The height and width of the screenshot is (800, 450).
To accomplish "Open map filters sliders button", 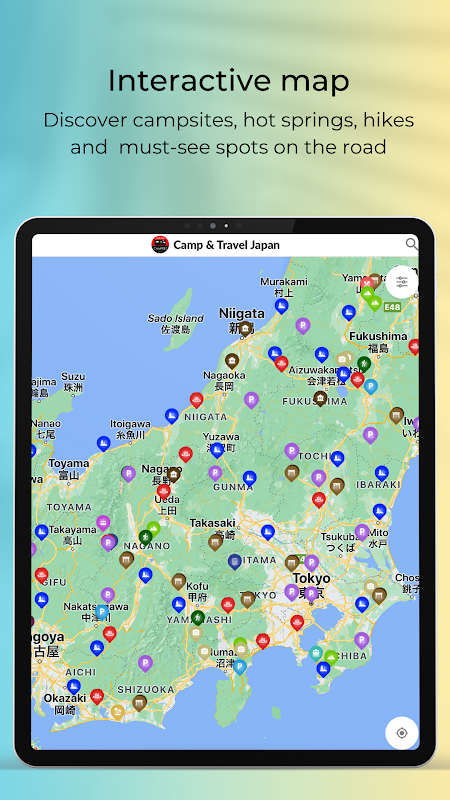I will pyautogui.click(x=402, y=282).
